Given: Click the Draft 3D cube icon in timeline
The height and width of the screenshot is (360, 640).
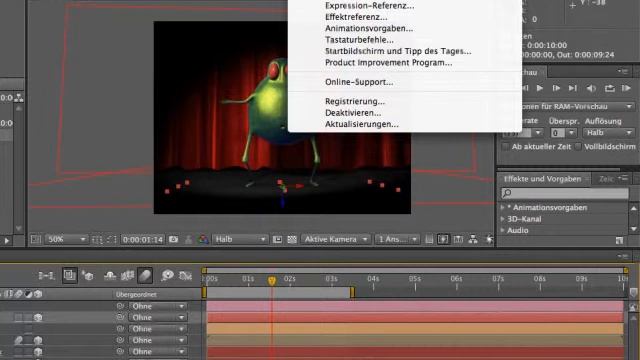Looking at the screenshot, I should [88, 276].
